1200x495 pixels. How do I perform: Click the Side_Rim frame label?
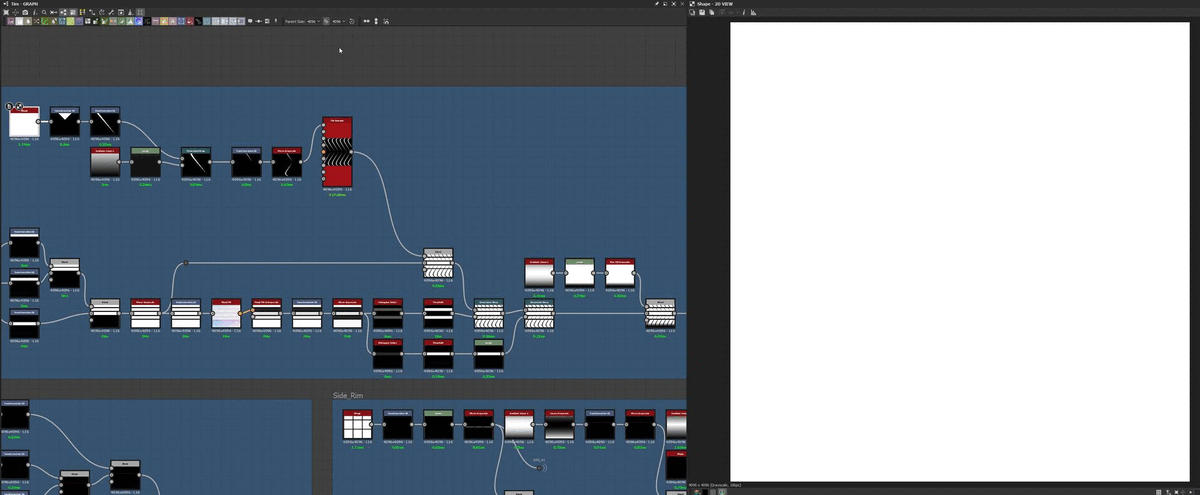click(x=349, y=396)
